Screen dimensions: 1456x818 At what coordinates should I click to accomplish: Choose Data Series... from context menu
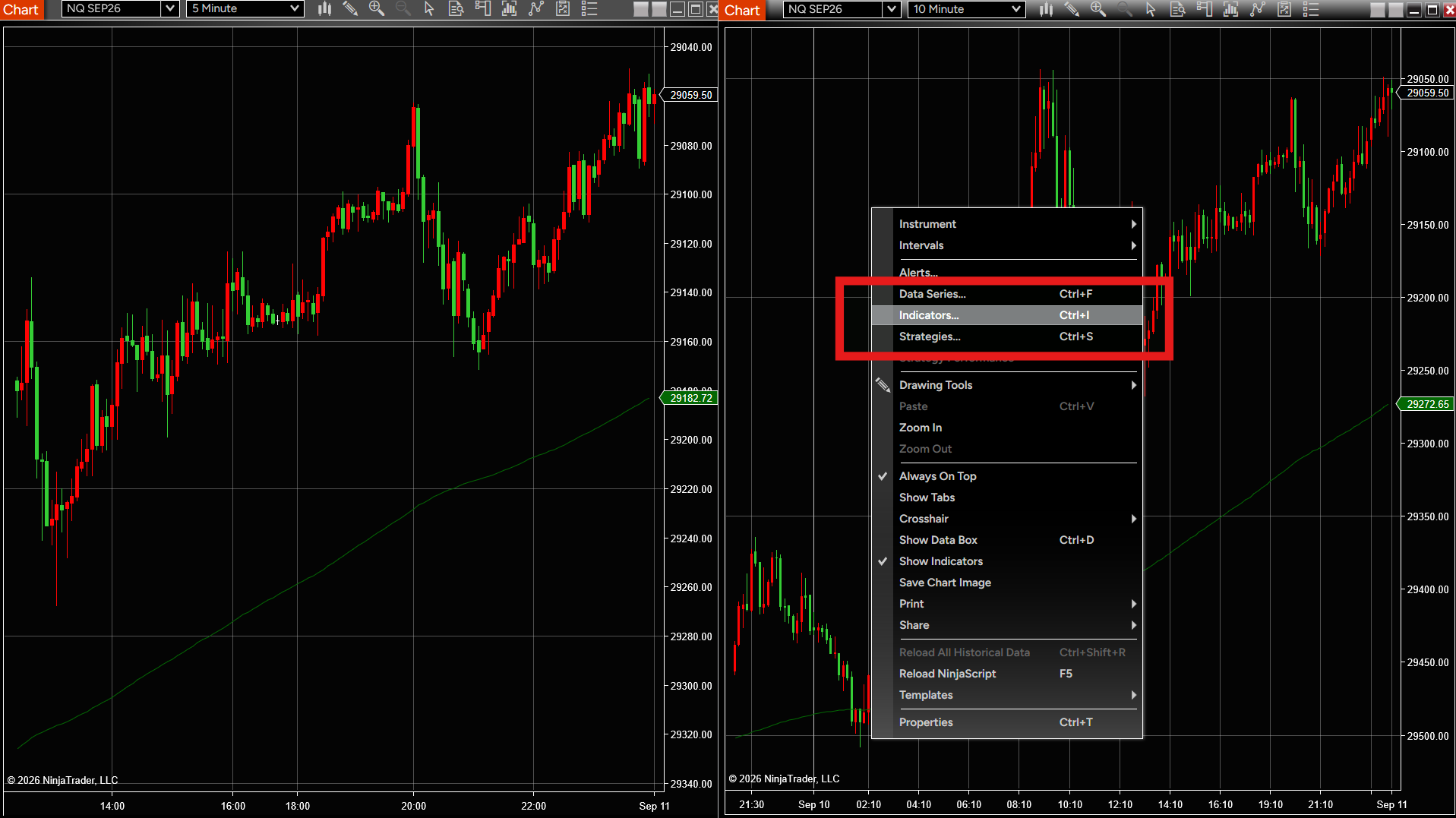(1006, 294)
